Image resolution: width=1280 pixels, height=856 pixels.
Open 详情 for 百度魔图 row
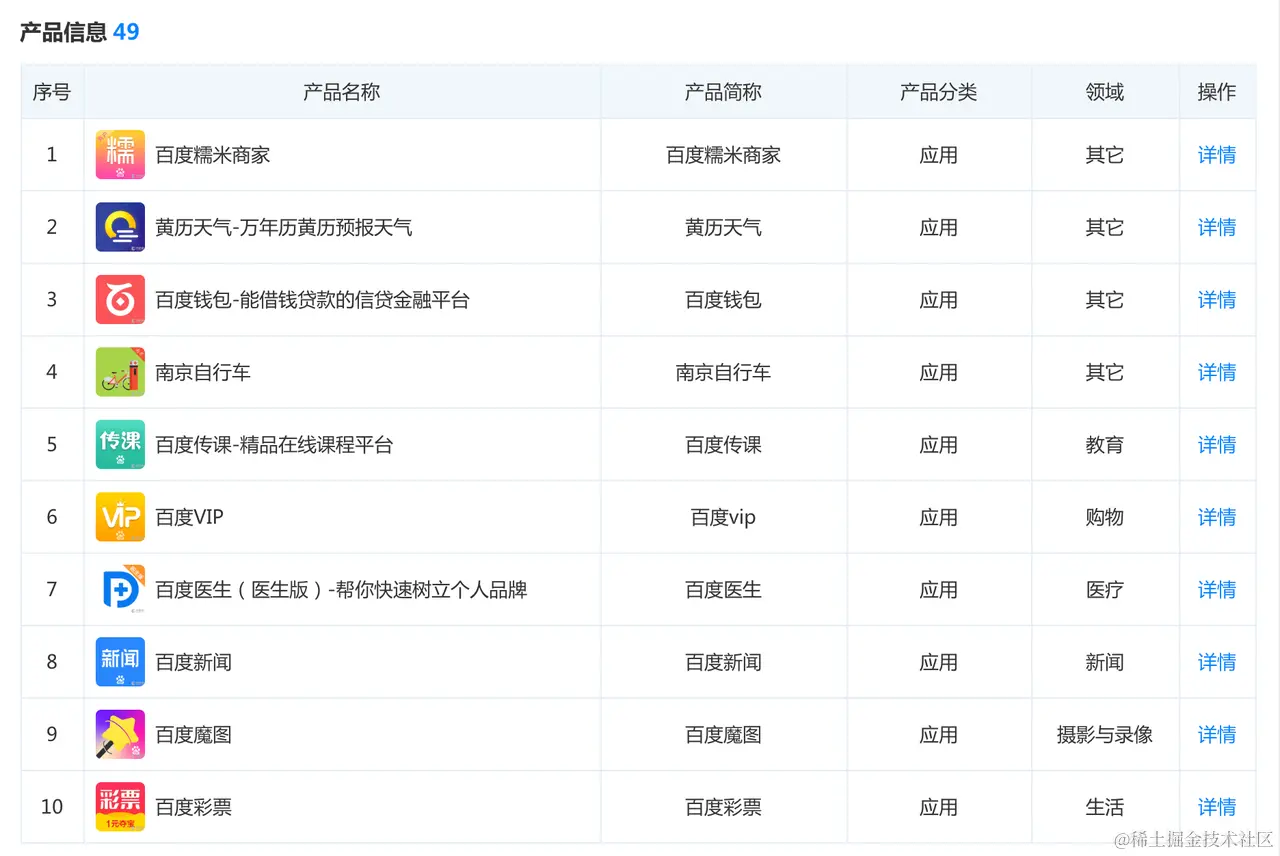coord(1217,735)
